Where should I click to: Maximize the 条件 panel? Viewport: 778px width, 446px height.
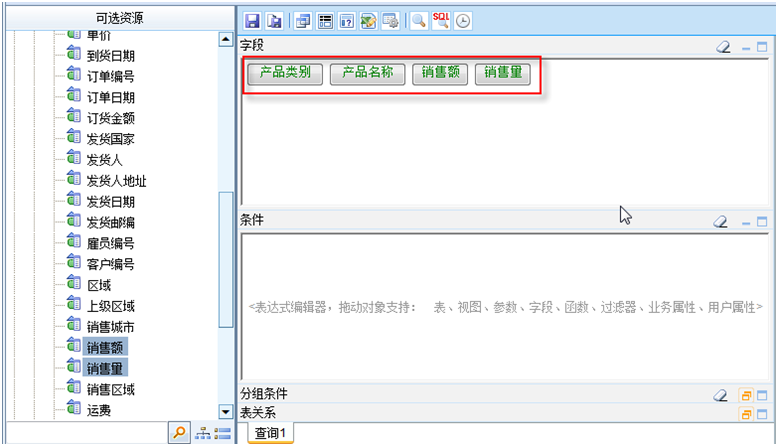point(762,222)
